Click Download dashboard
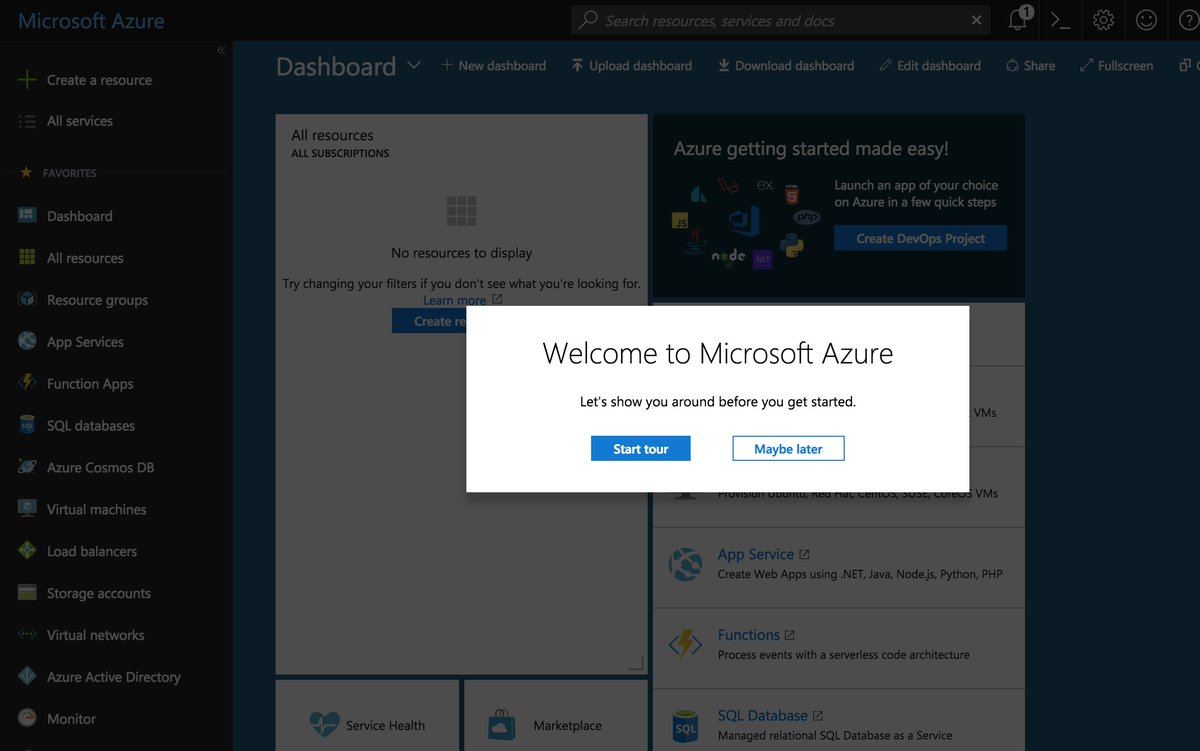 pos(786,66)
